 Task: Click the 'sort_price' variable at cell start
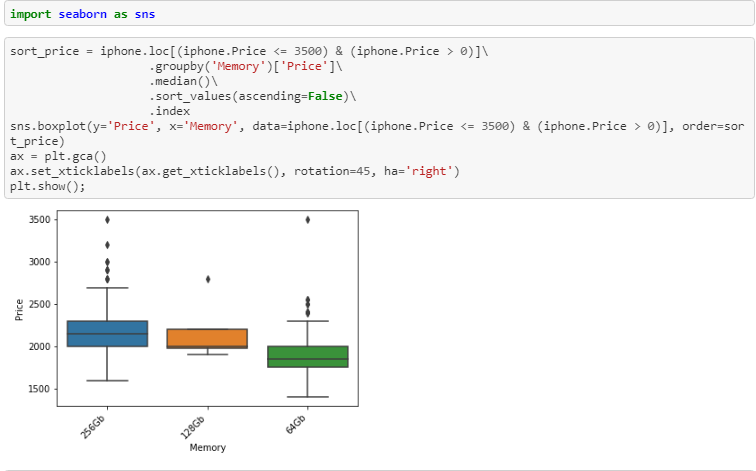click(44, 51)
